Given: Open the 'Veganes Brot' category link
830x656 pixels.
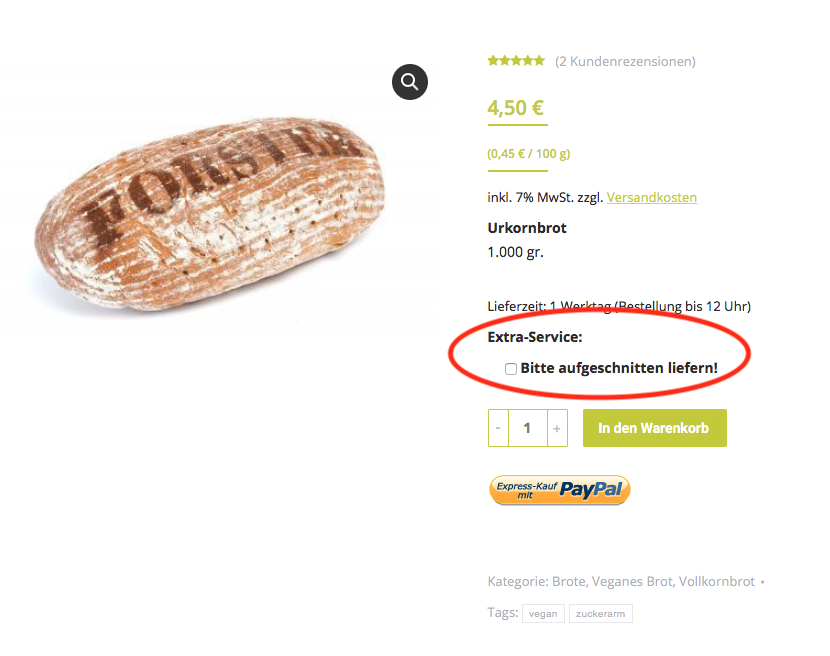Looking at the screenshot, I should coord(628,580).
